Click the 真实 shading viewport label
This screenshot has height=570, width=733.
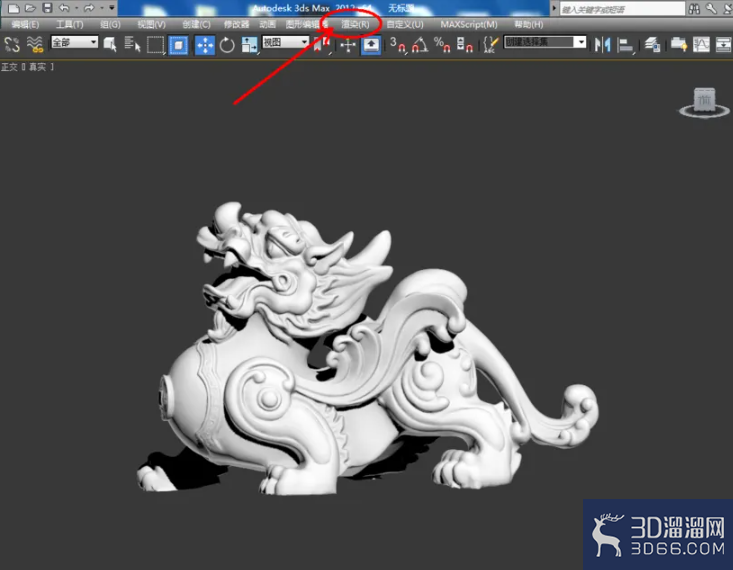coord(37,67)
